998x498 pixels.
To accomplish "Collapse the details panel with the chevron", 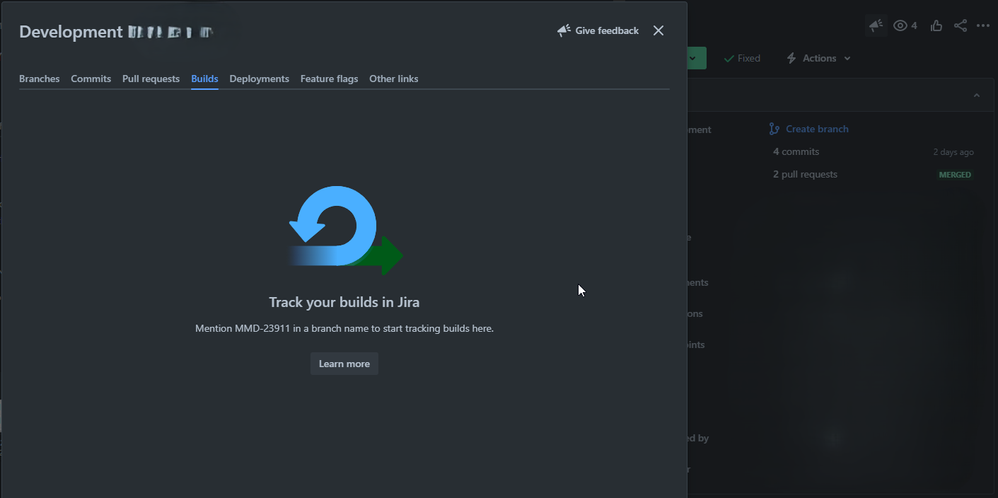I will pos(976,96).
